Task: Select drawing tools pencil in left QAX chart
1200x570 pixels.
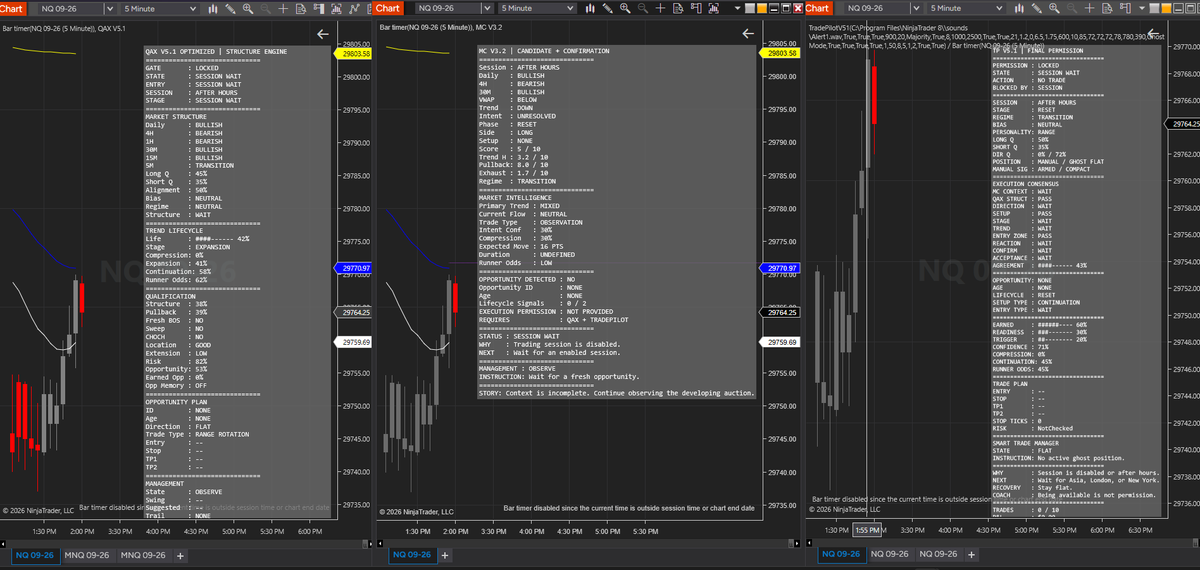Action: (x=230, y=9)
